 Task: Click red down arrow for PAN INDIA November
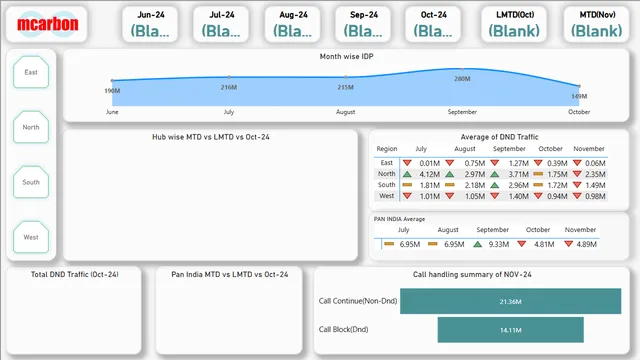[569, 244]
